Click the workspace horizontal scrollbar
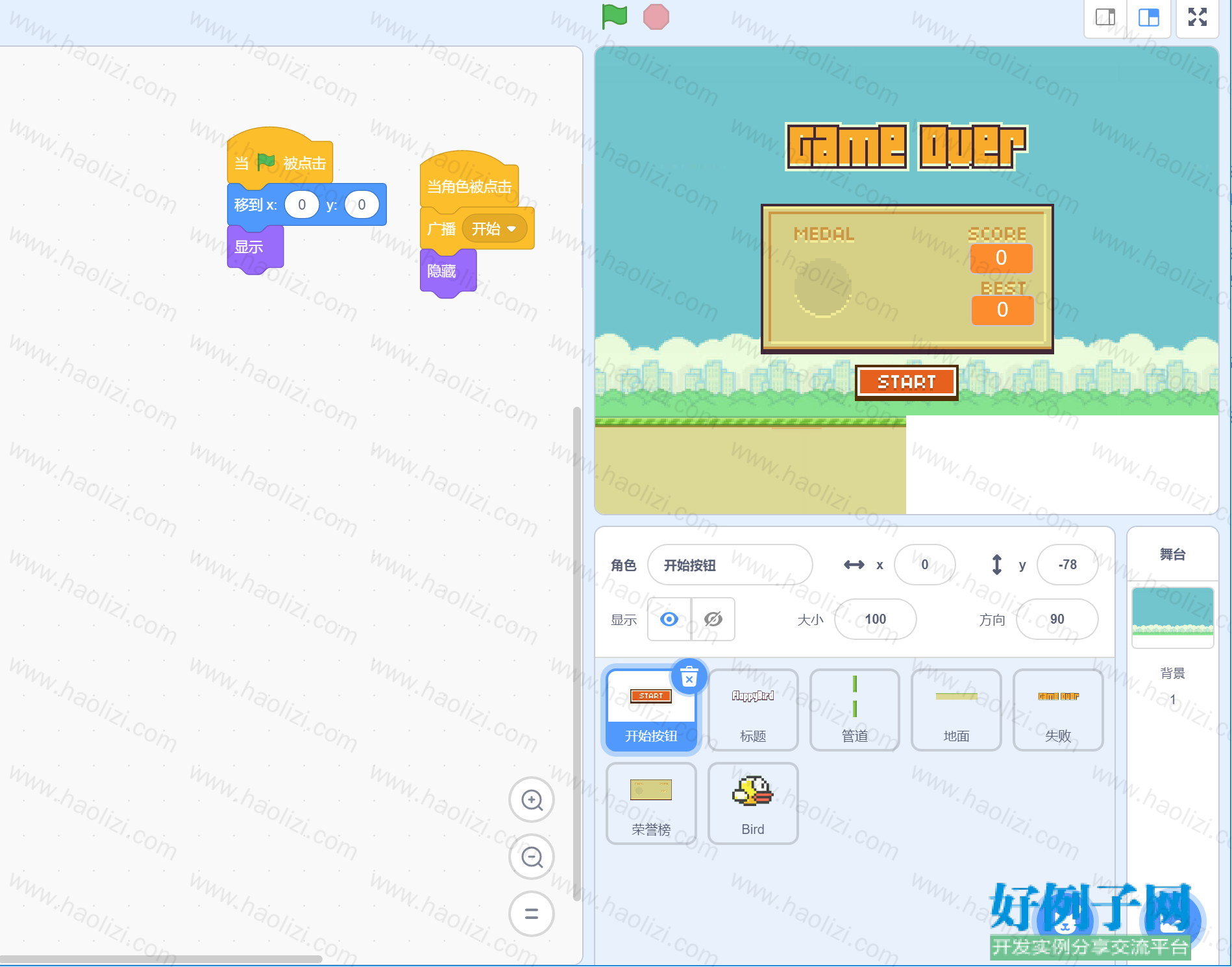 click(161, 959)
